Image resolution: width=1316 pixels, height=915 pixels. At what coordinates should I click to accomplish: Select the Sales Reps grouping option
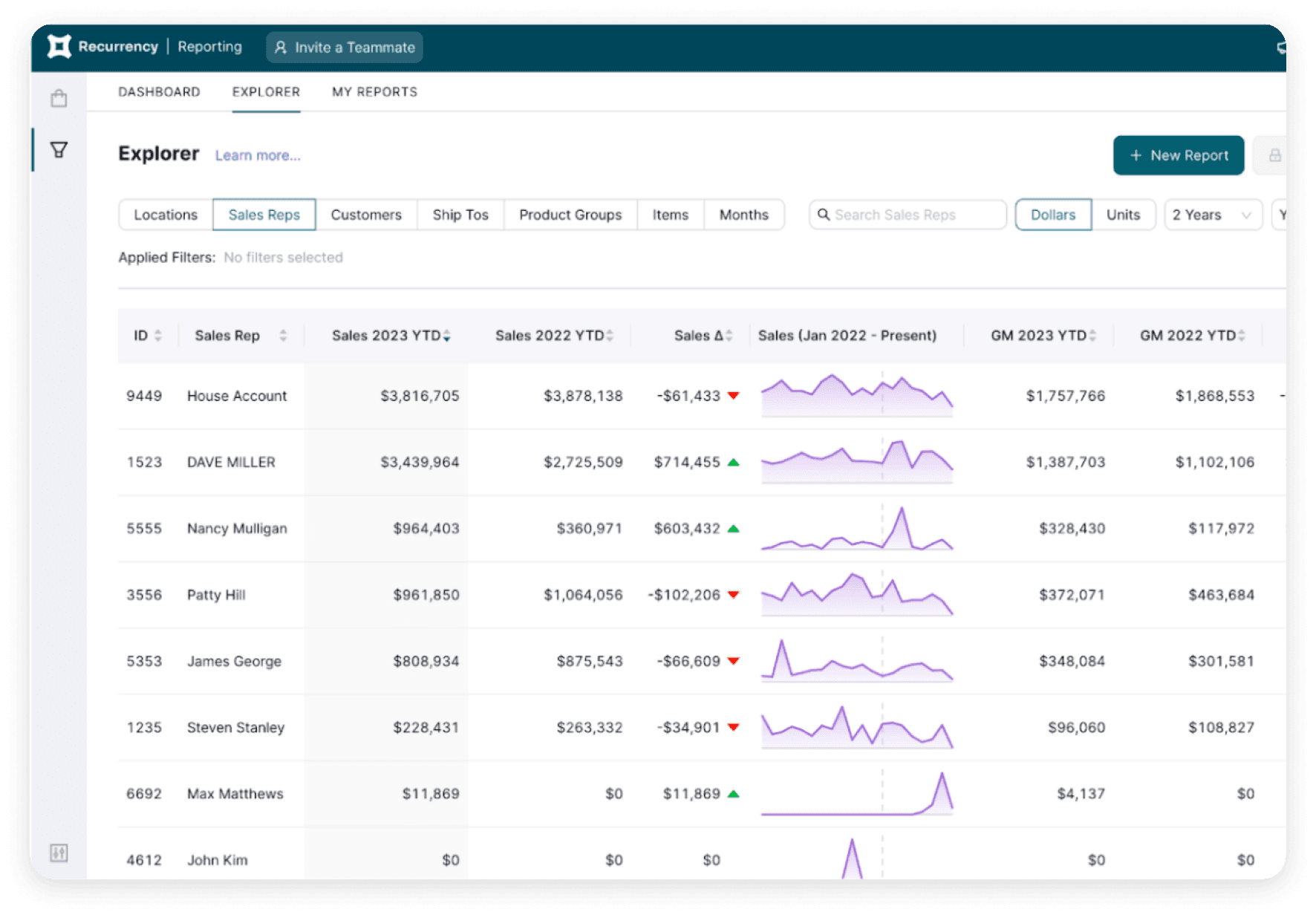pos(264,215)
